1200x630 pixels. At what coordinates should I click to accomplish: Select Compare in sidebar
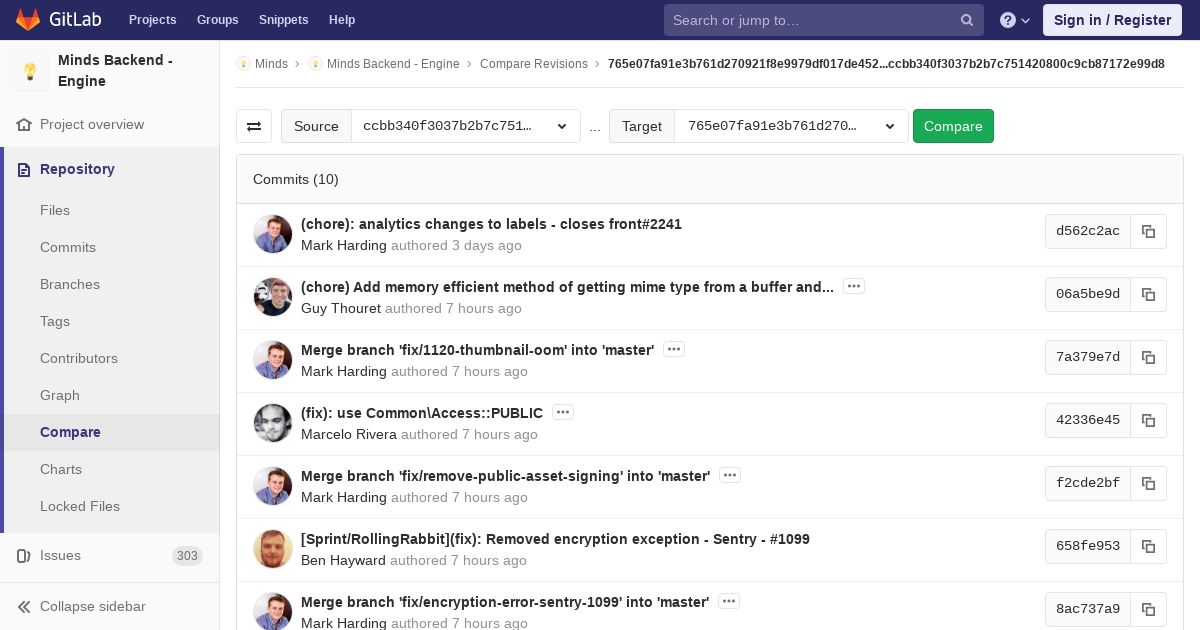point(70,432)
